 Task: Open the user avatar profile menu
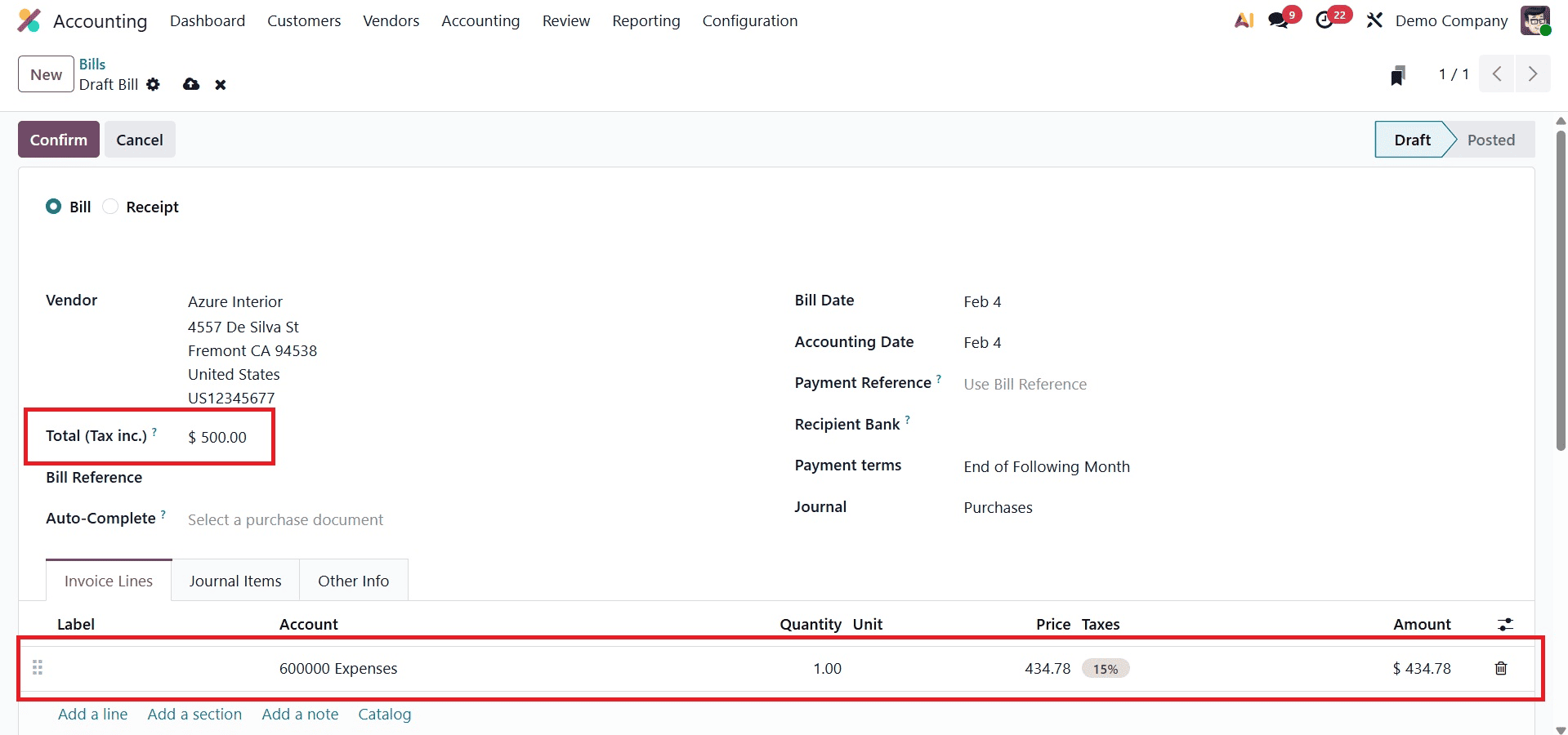[1537, 20]
